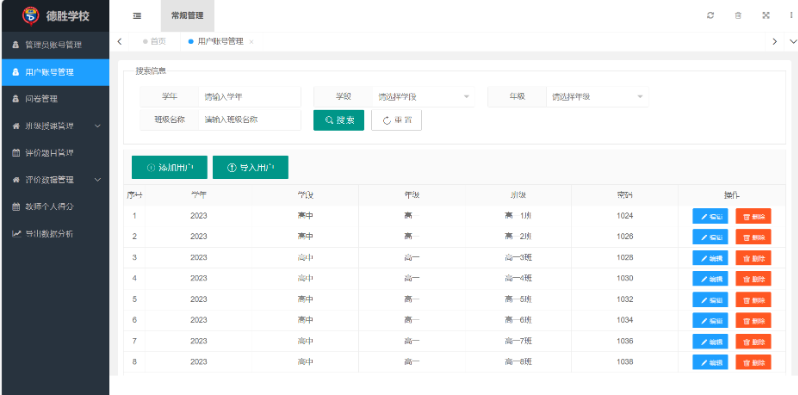Screen dimensions: 798x395
Task: Click the cell value 1026
Action: click(624, 236)
